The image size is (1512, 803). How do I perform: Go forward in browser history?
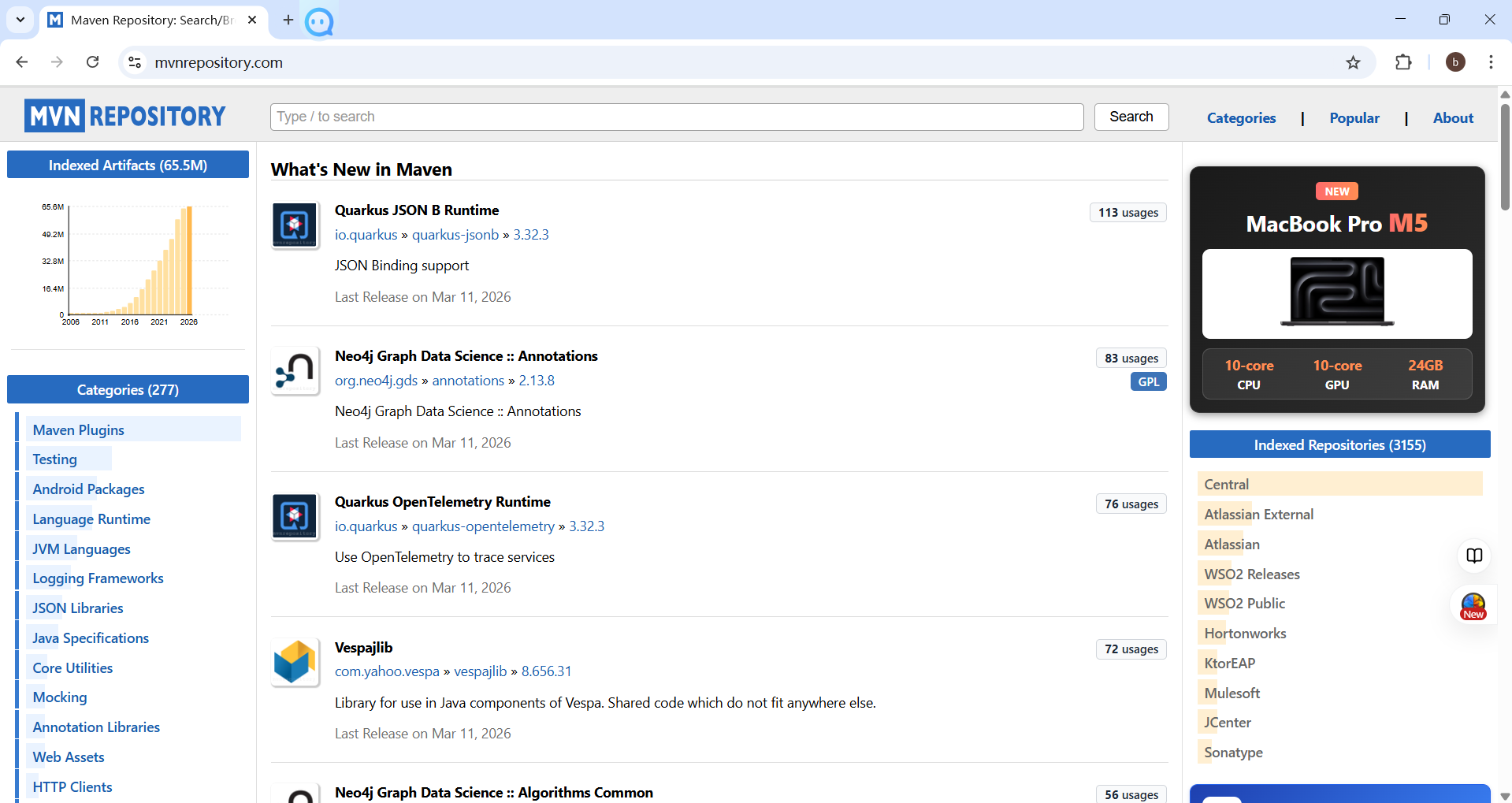[x=57, y=62]
